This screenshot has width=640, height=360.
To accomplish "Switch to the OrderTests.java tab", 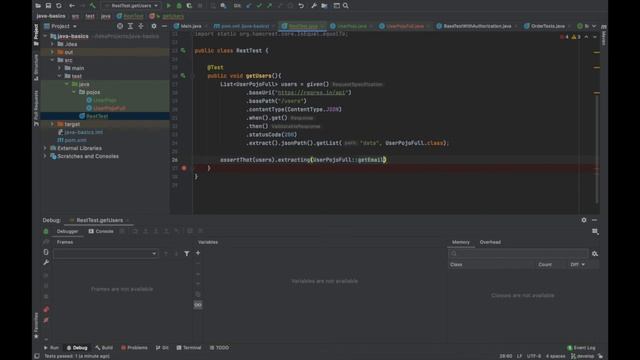I will [547, 26].
